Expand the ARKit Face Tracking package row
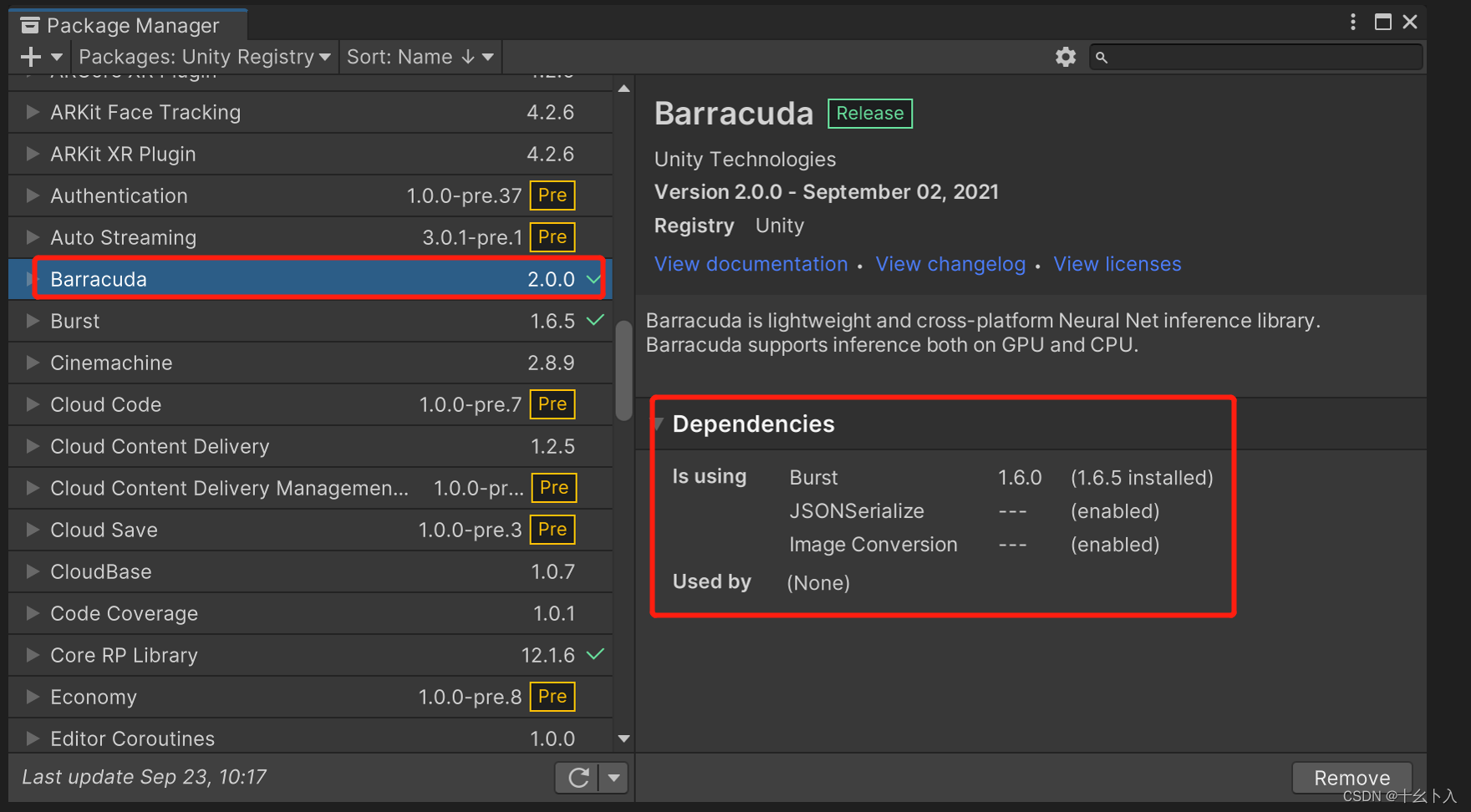 click(33, 112)
